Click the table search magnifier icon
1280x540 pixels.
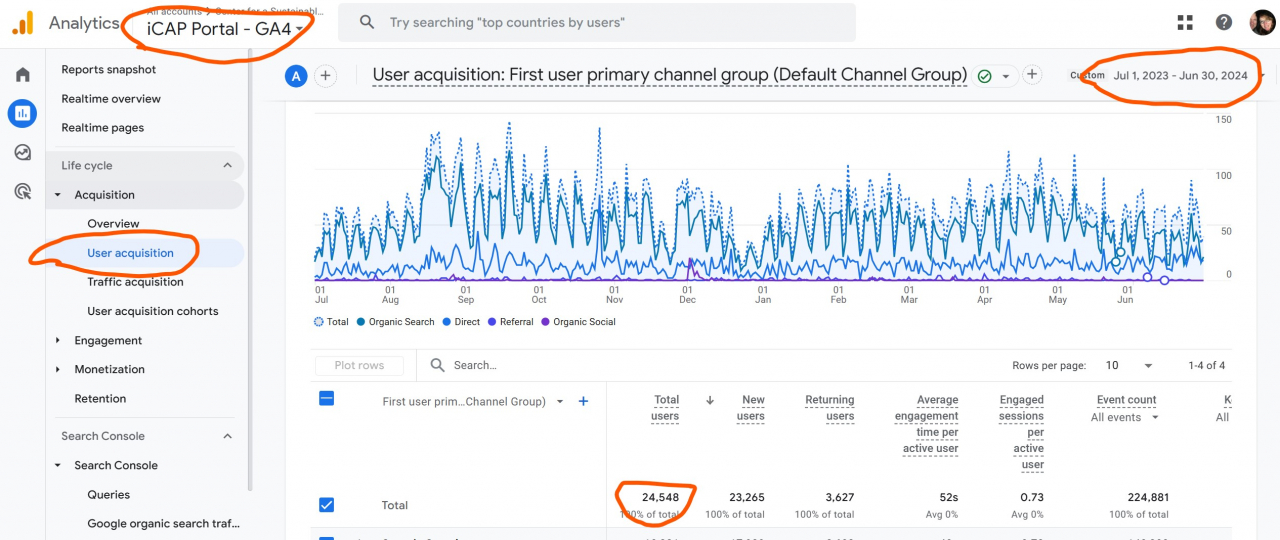[437, 365]
